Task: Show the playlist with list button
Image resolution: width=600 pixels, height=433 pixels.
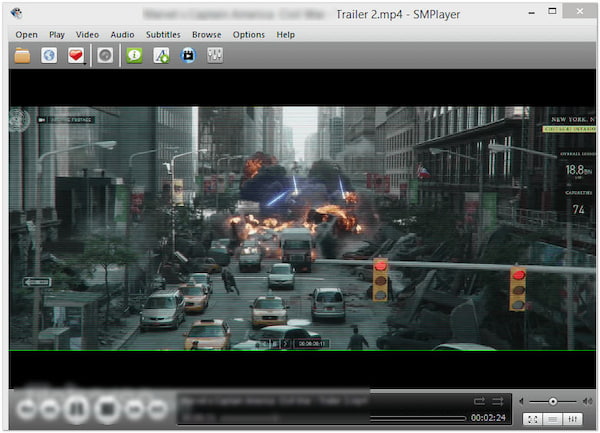Action: (x=553, y=419)
